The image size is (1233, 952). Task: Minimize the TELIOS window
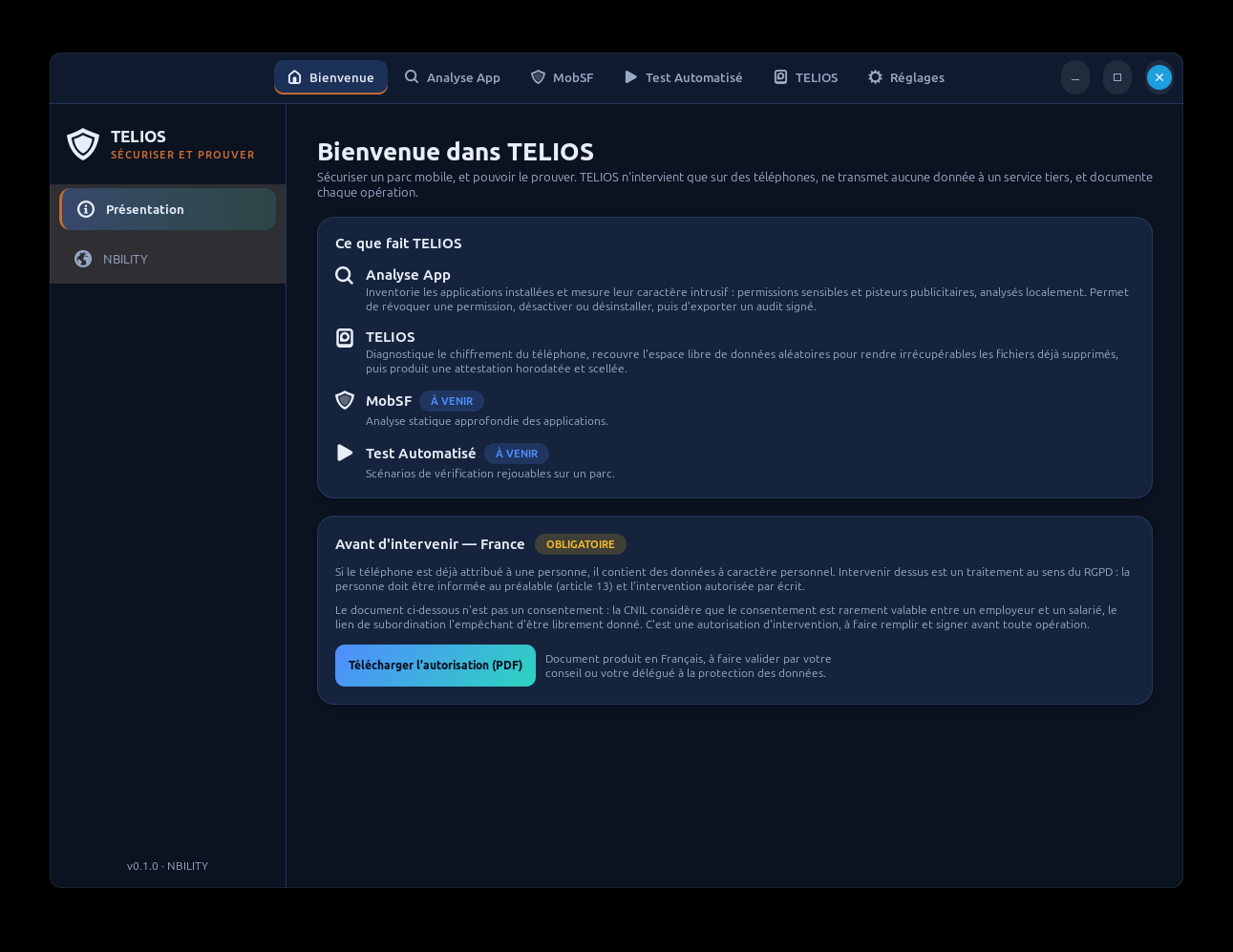pos(1075,77)
